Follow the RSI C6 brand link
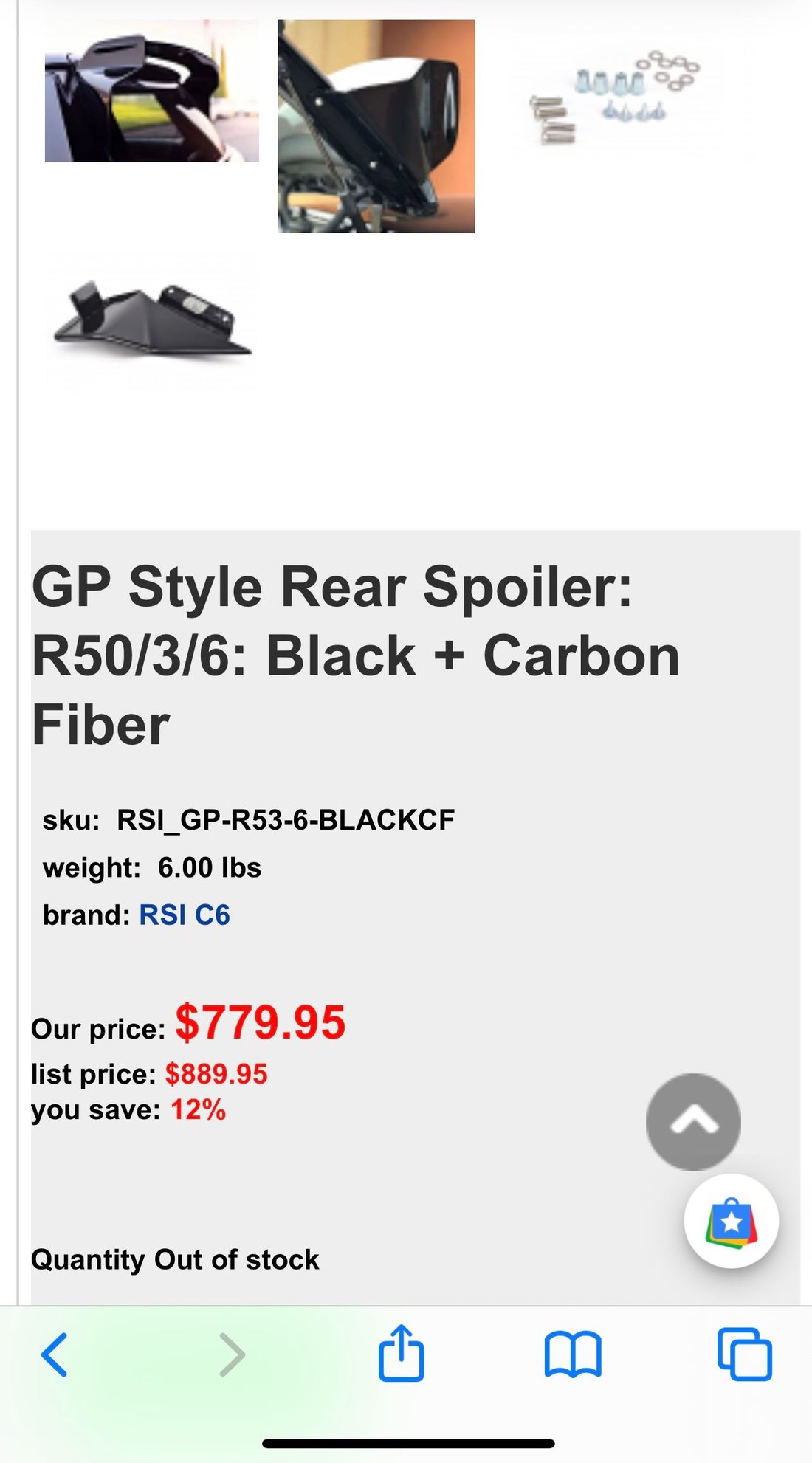 tap(185, 915)
